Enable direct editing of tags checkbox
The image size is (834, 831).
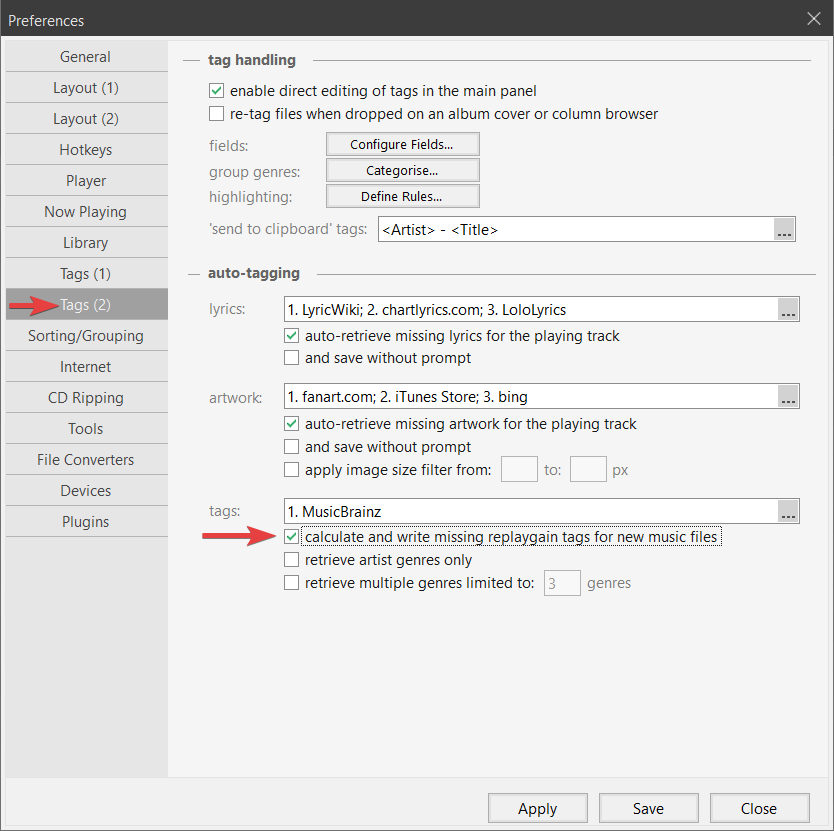(x=216, y=91)
